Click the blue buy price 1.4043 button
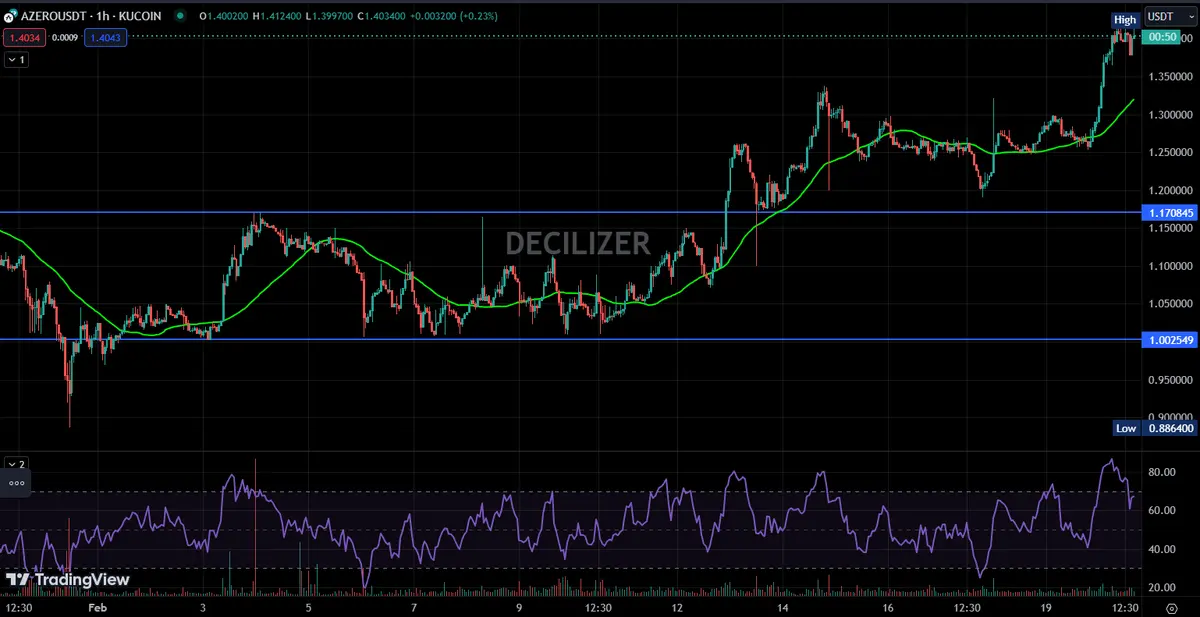The height and width of the screenshot is (617, 1200). 104,38
